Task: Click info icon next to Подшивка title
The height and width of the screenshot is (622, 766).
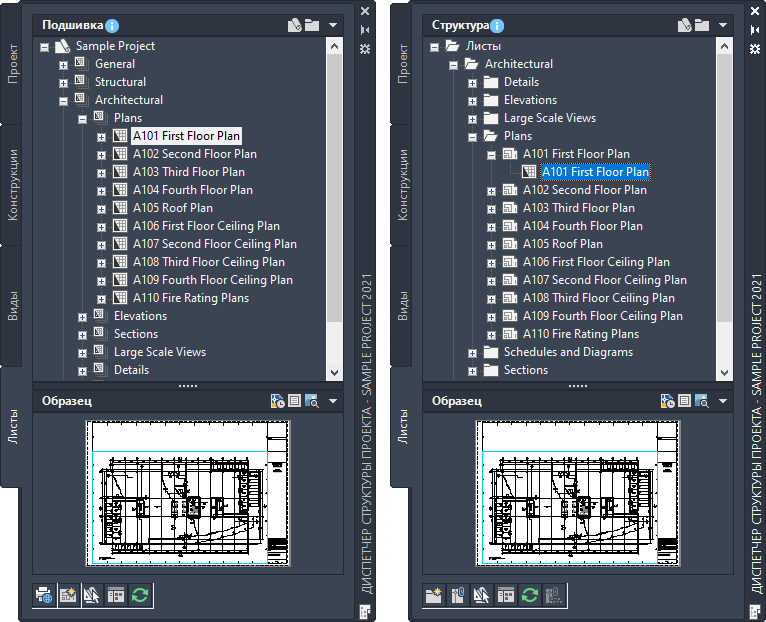Action: pos(112,25)
